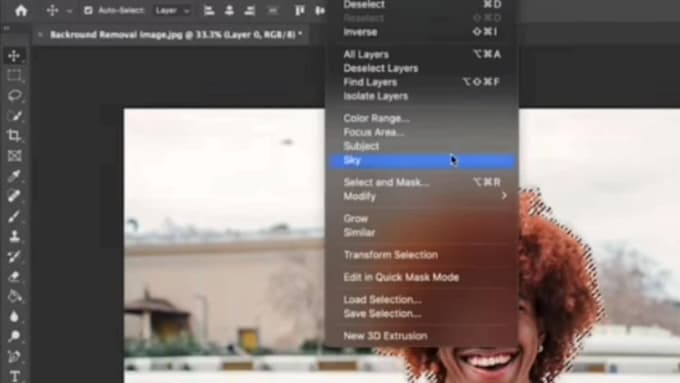Toggle the Auto-Select checkbox

tap(88, 10)
